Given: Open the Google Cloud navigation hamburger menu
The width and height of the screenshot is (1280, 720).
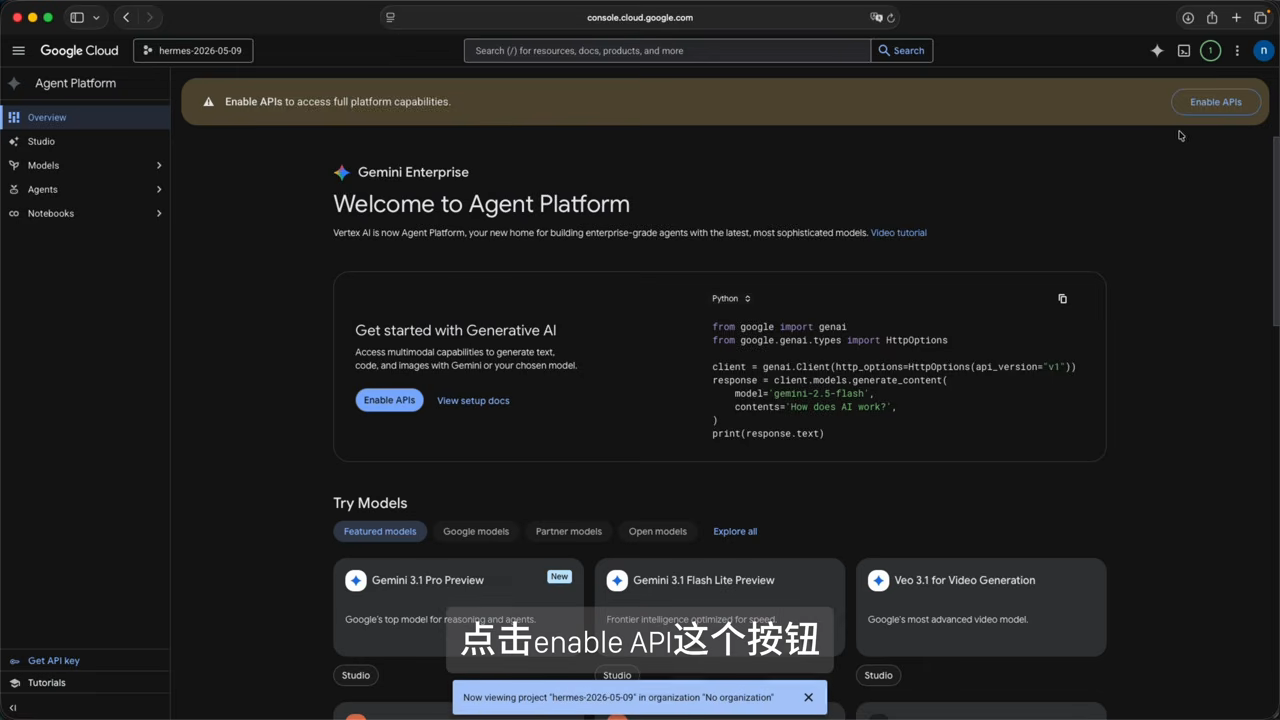Looking at the screenshot, I should click(x=18, y=50).
